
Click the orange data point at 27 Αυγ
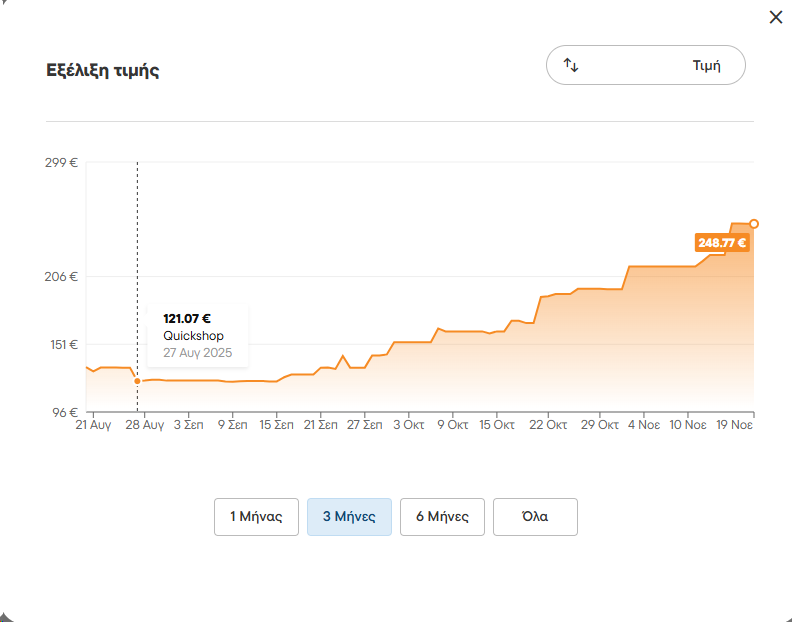tap(137, 381)
